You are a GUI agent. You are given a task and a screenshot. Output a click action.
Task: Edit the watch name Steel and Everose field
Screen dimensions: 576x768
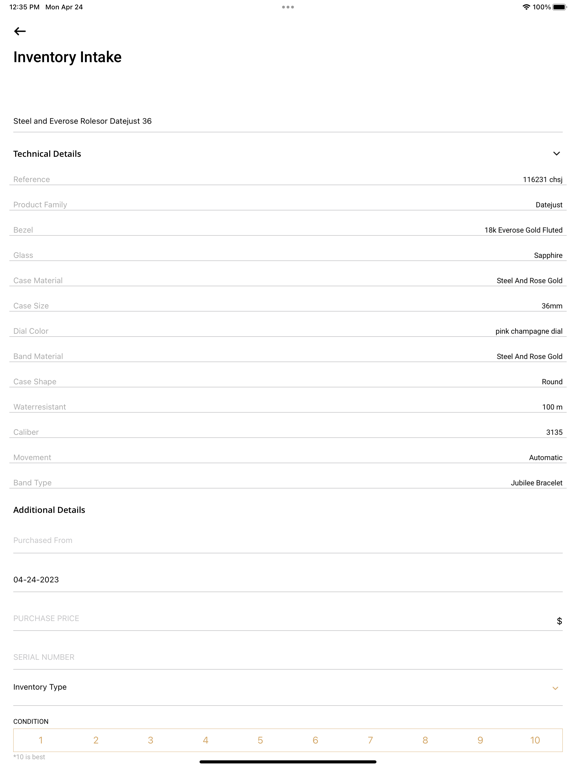coord(288,121)
